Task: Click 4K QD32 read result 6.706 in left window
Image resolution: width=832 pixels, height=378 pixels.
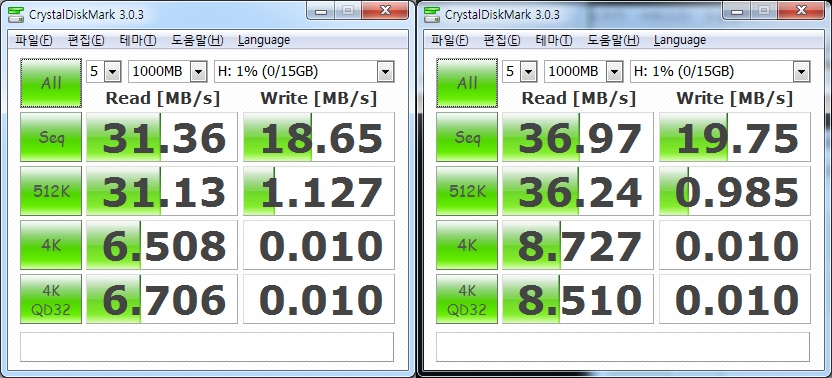Action: coord(162,299)
